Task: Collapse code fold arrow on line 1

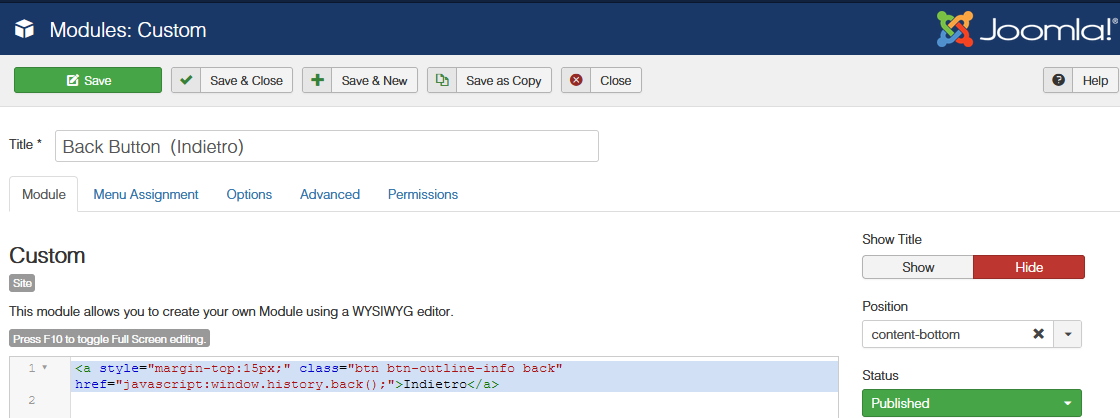Action: (x=45, y=369)
